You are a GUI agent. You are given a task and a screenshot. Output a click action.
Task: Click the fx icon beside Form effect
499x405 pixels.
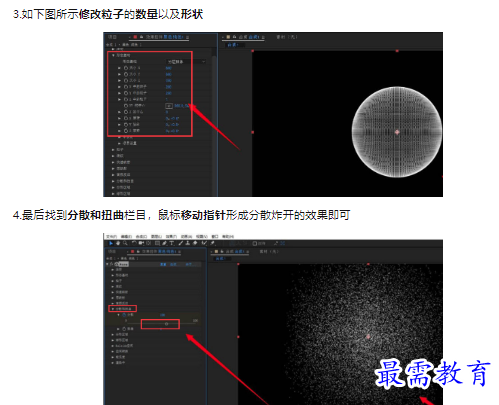coord(111,264)
